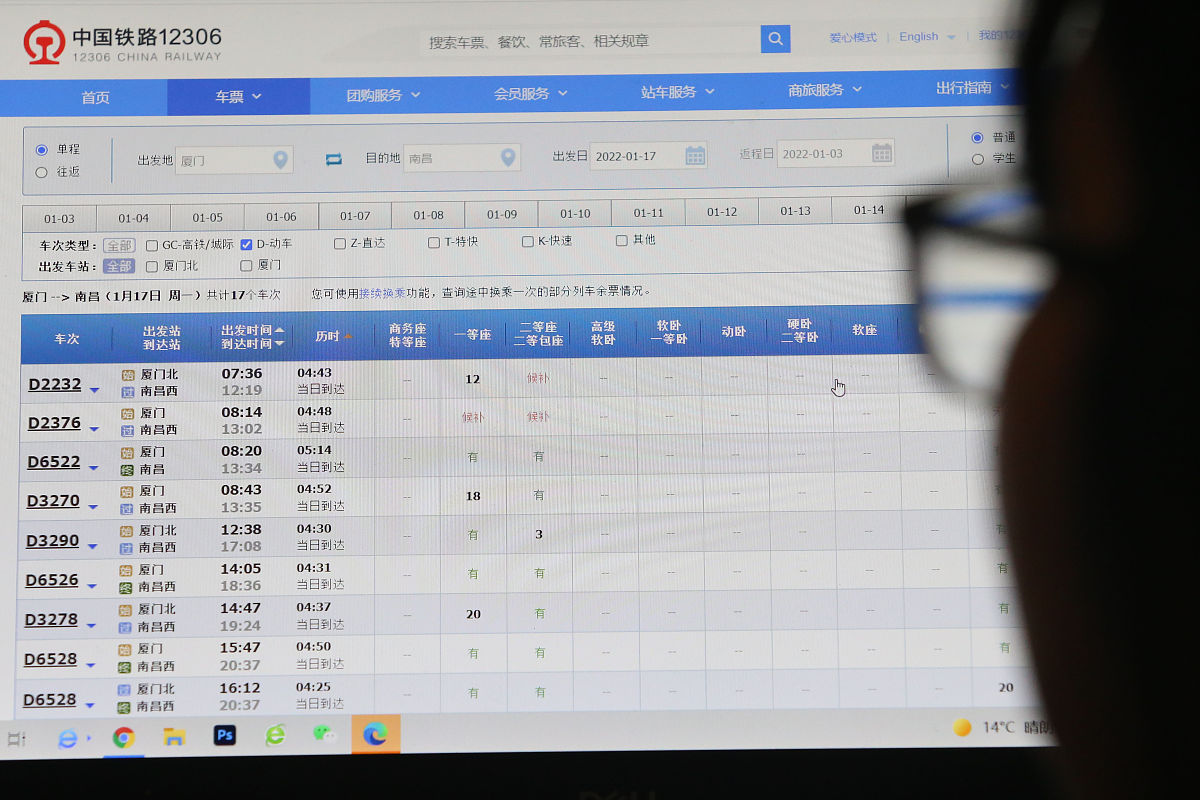Select the 01-08 date tab
This screenshot has height=800, width=1200.
click(428, 216)
